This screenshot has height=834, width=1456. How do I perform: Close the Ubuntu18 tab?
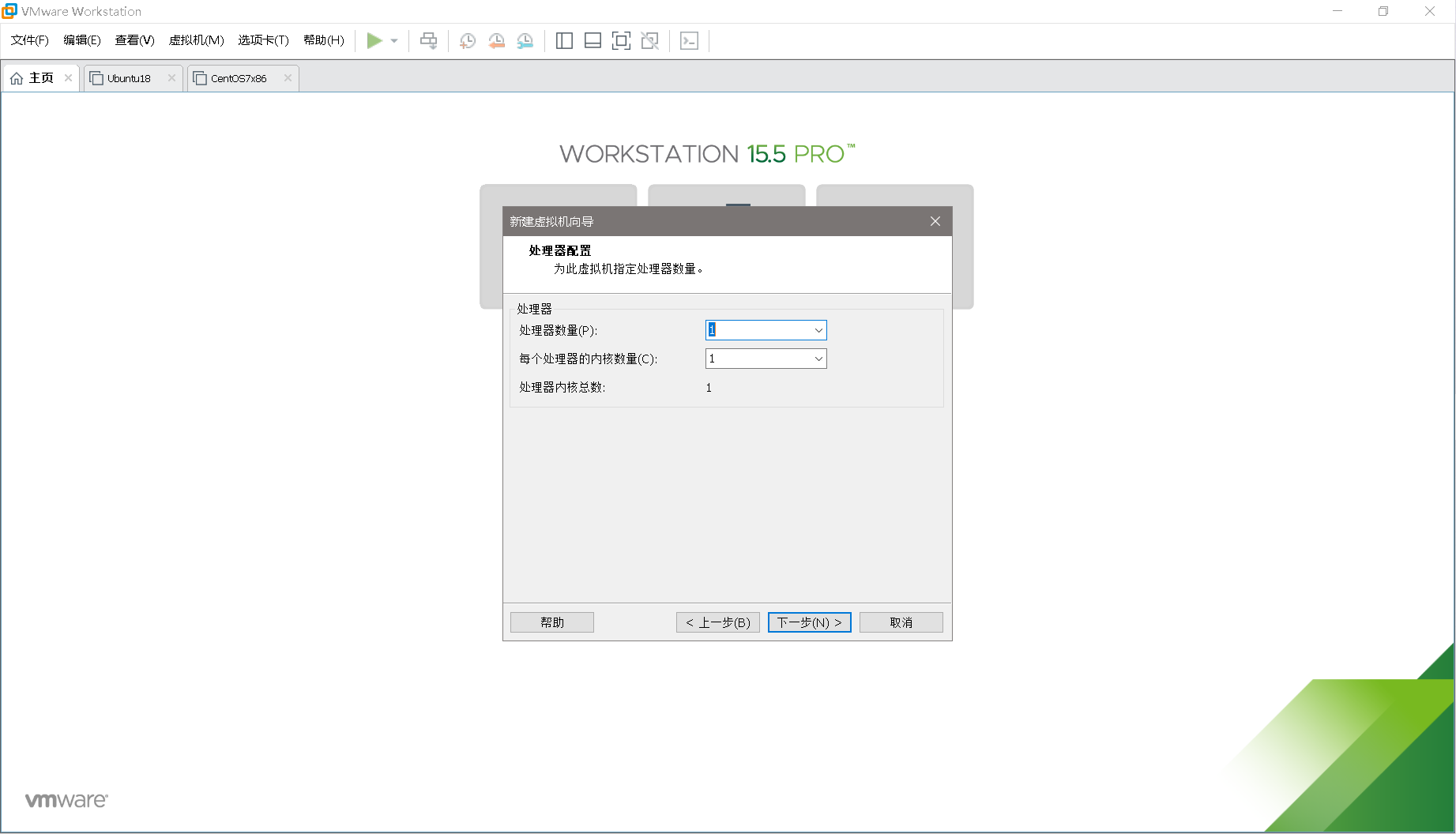click(171, 77)
